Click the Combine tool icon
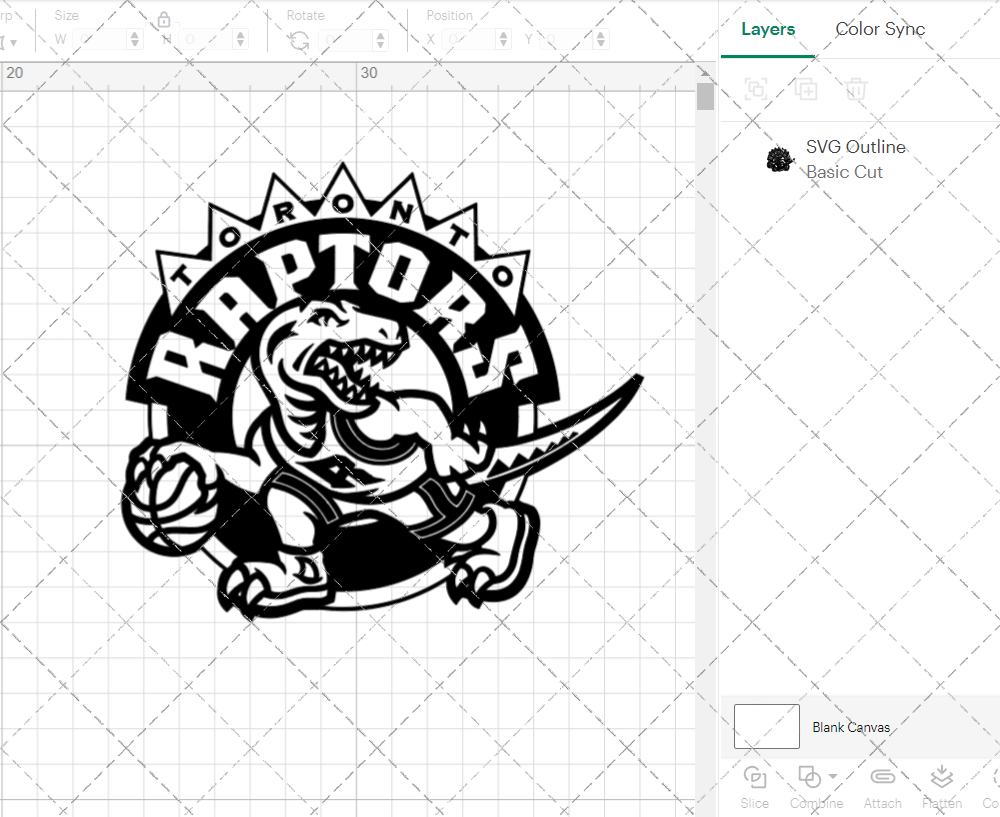 point(810,776)
